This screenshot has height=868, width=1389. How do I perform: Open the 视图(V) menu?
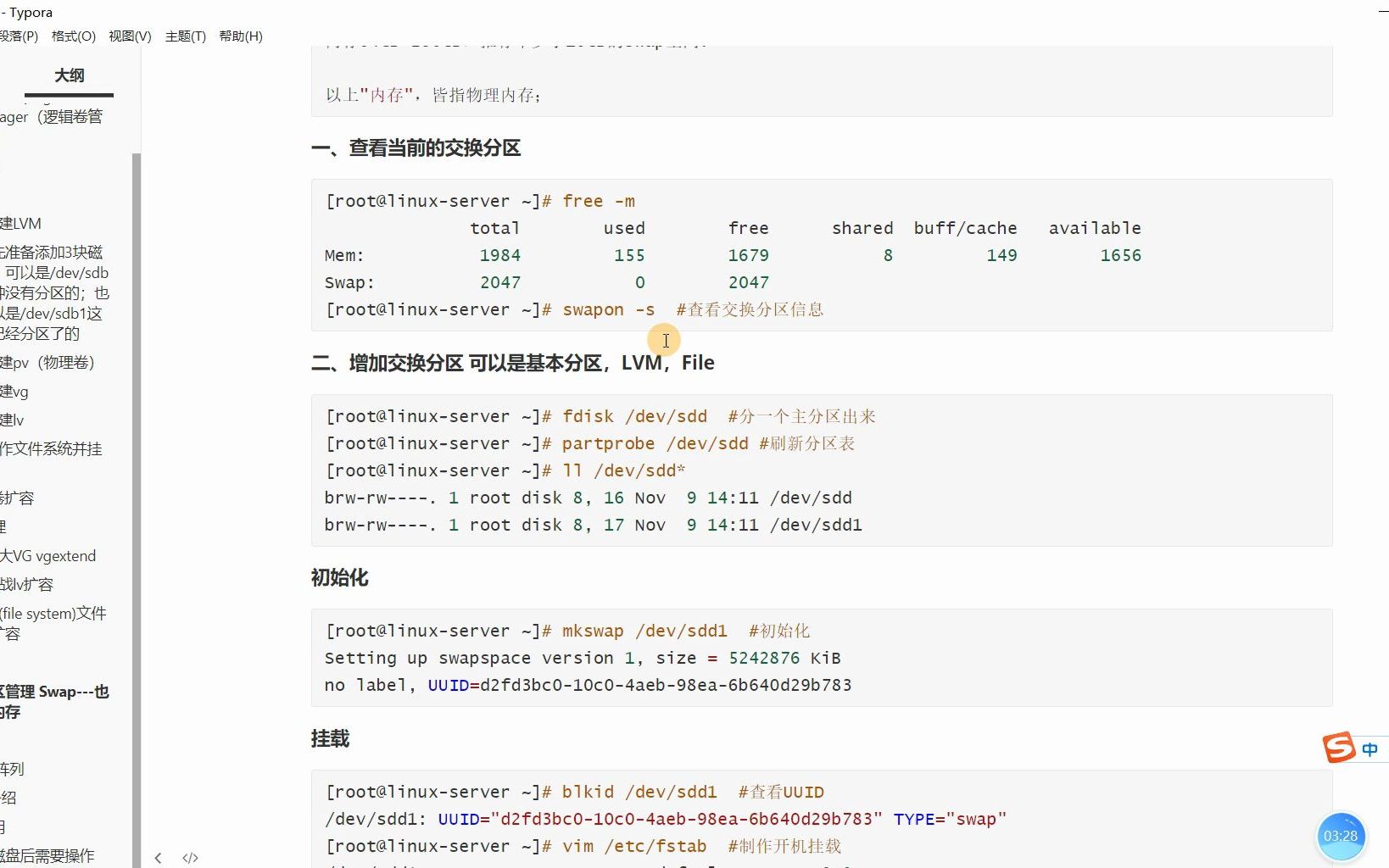pos(130,36)
